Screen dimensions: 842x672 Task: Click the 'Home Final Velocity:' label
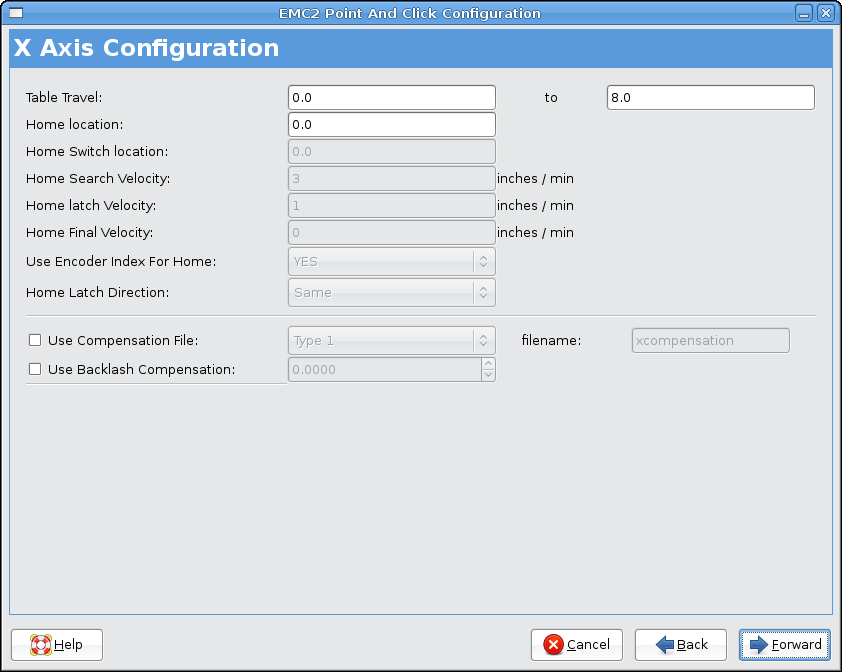coord(90,233)
